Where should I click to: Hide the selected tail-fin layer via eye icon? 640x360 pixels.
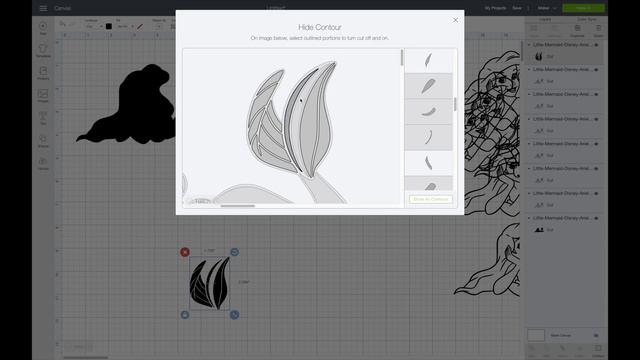pos(596,45)
